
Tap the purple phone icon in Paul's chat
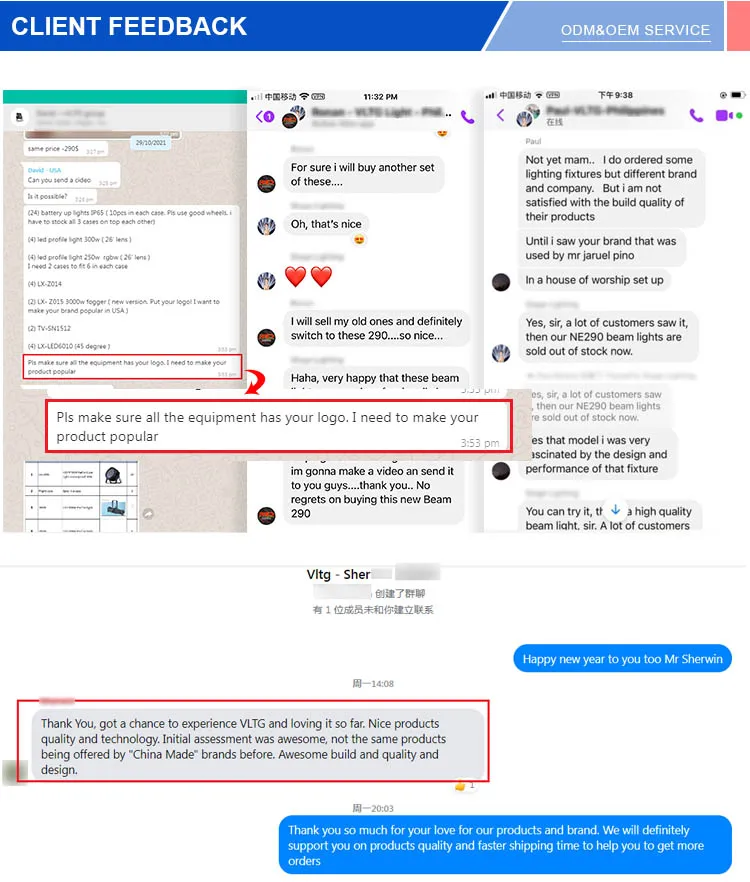click(696, 115)
